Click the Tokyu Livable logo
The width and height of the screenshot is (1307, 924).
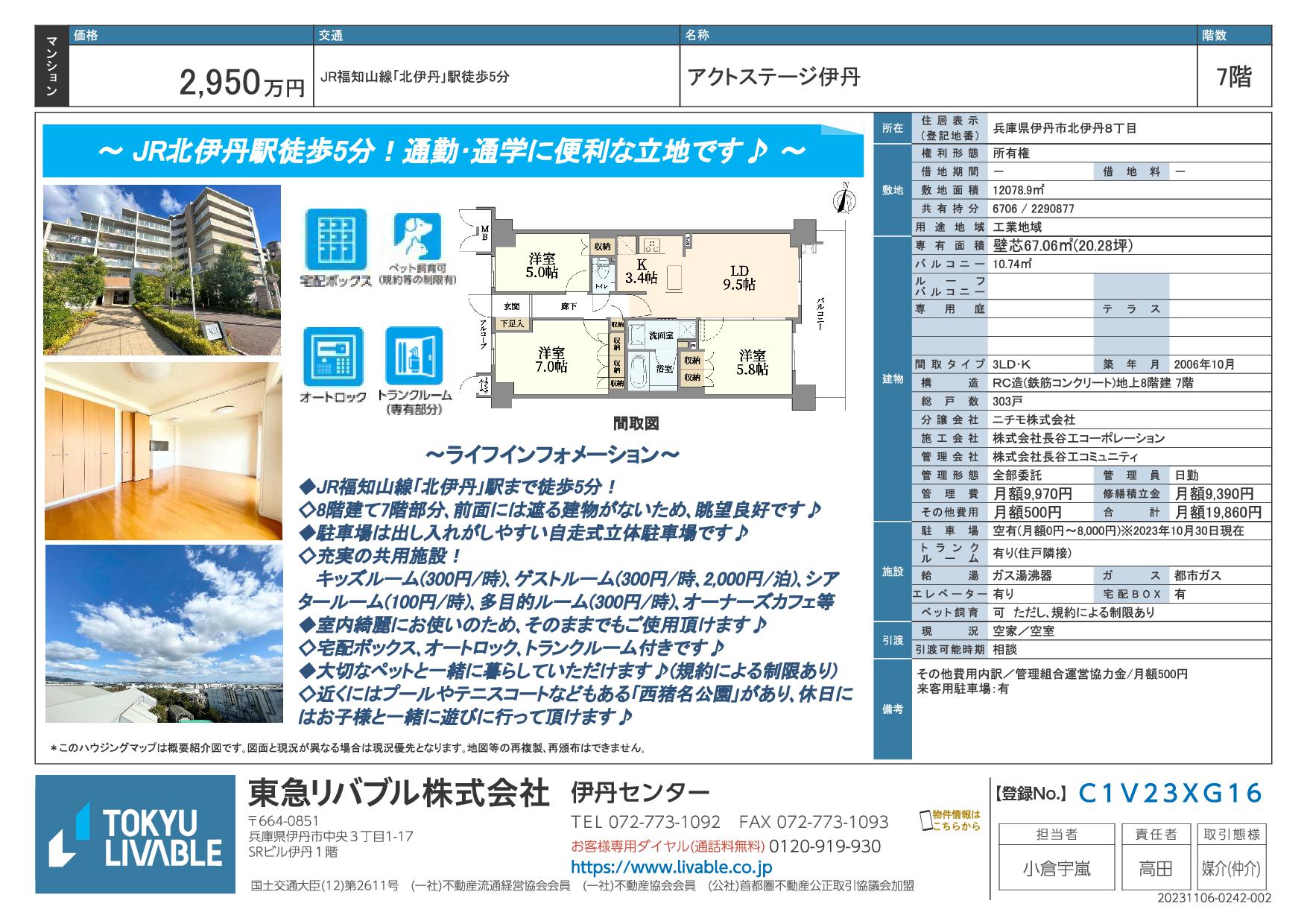coord(135,834)
